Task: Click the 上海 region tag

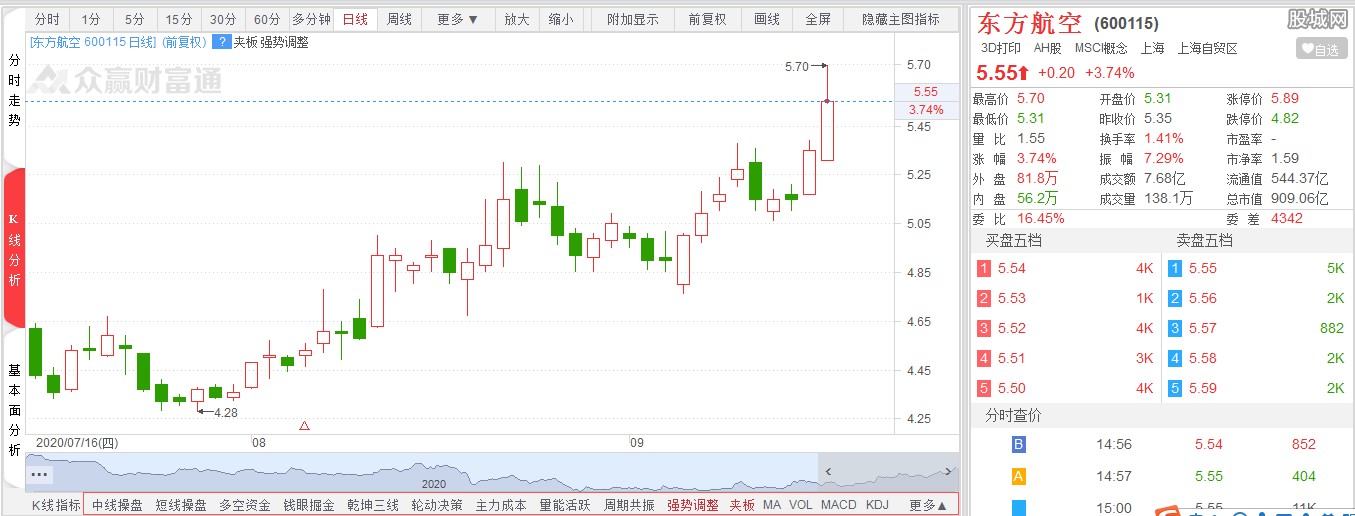Action: [1152, 48]
